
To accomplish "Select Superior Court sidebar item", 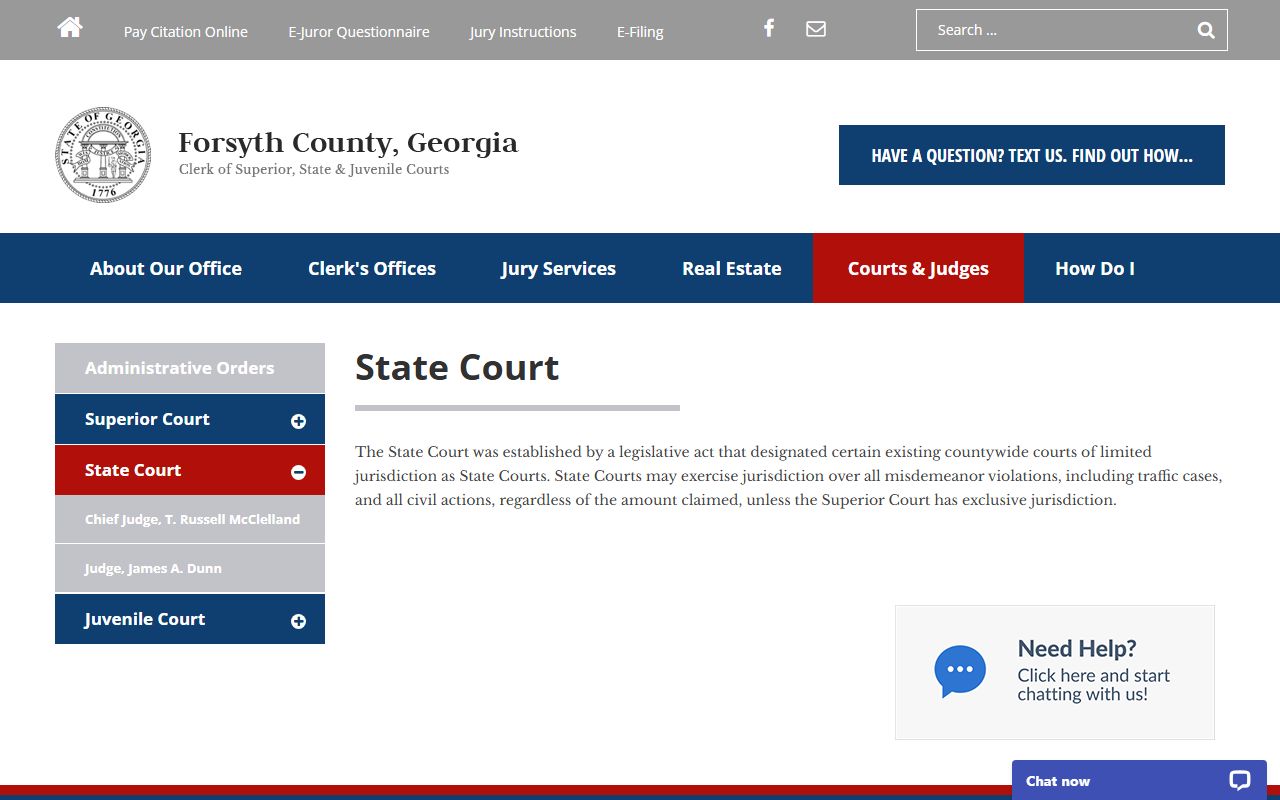I will (190, 419).
